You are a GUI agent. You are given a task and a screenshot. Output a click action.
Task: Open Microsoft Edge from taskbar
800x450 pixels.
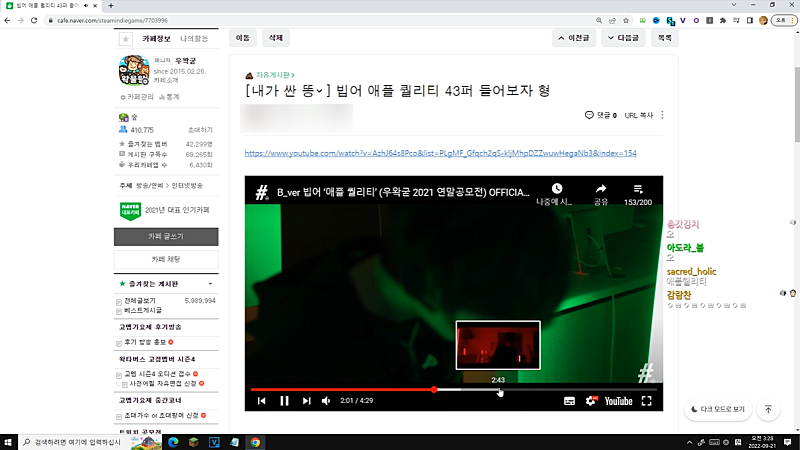pyautogui.click(x=173, y=442)
